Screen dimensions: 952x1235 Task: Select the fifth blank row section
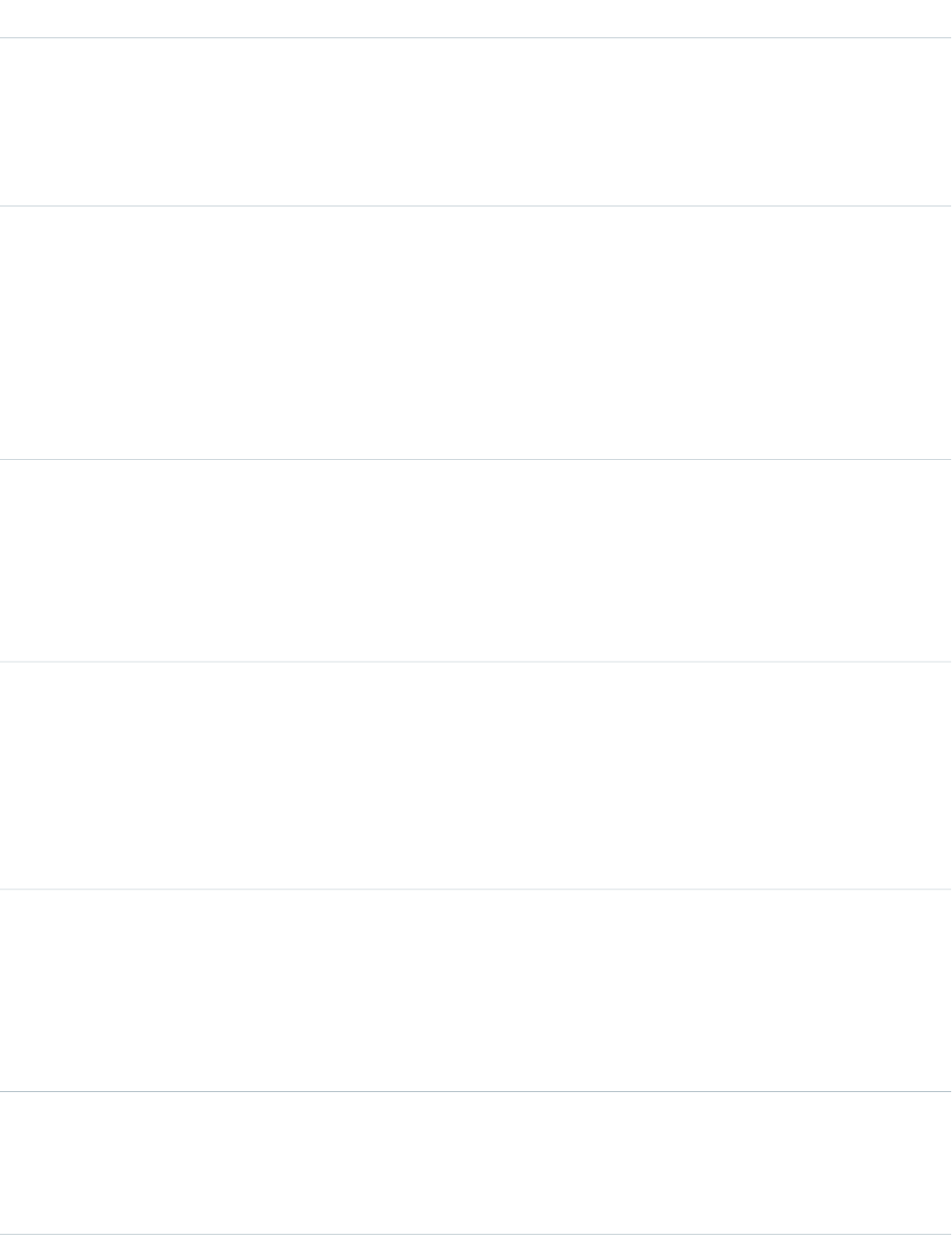pyautogui.click(x=476, y=990)
